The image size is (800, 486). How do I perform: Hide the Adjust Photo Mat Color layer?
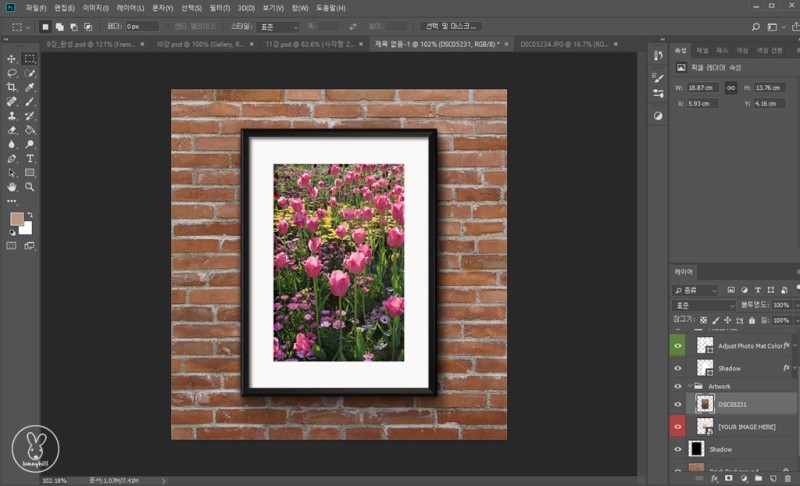(678, 345)
